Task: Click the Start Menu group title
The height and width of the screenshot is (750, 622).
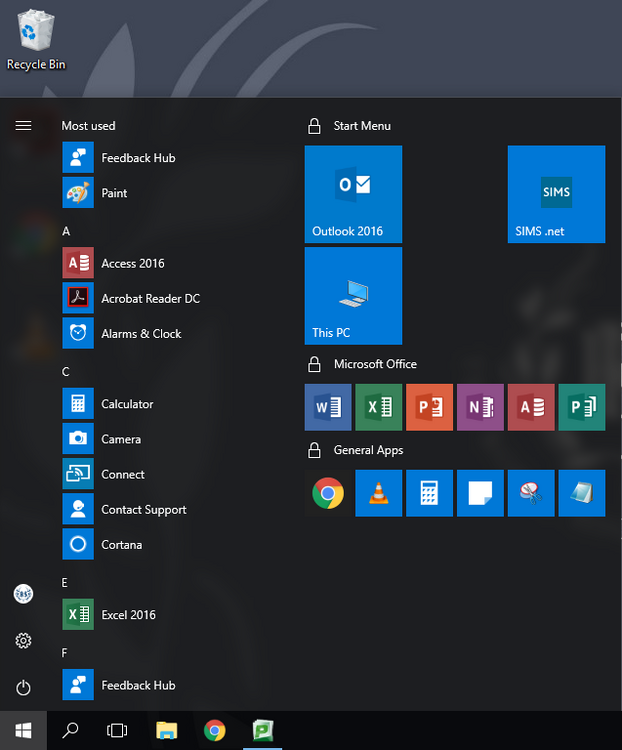Action: [362, 126]
